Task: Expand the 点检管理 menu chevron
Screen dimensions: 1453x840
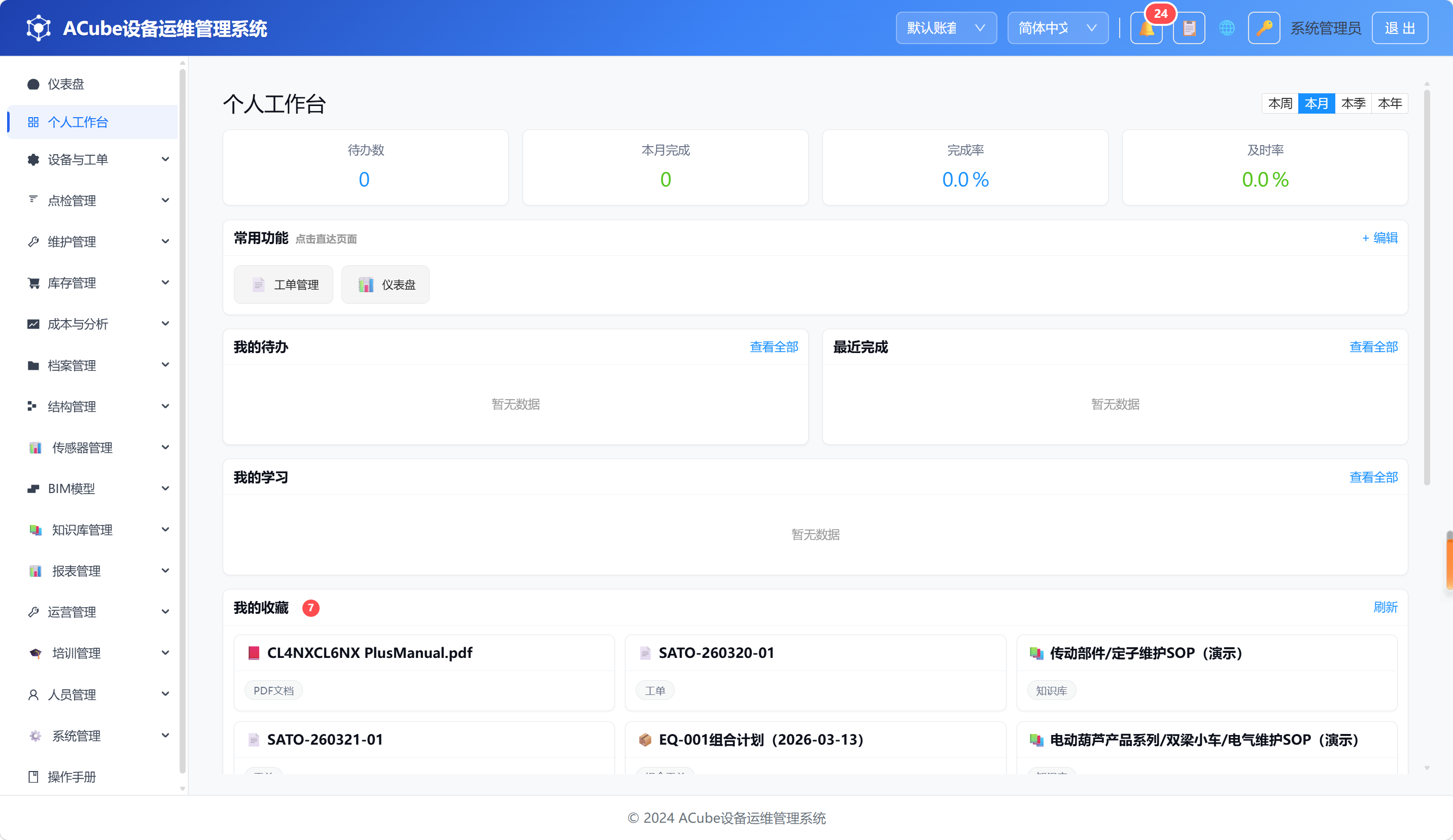Action: (x=165, y=201)
